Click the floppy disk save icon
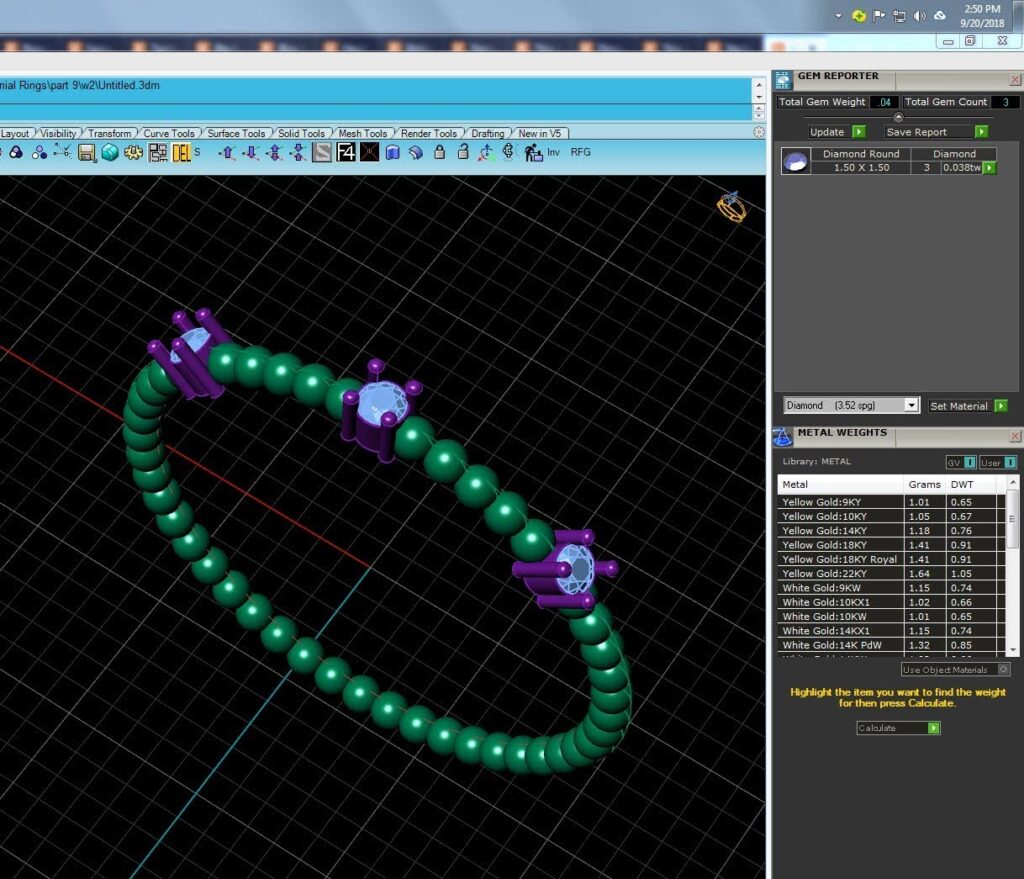The width and height of the screenshot is (1024, 879). [x=87, y=153]
